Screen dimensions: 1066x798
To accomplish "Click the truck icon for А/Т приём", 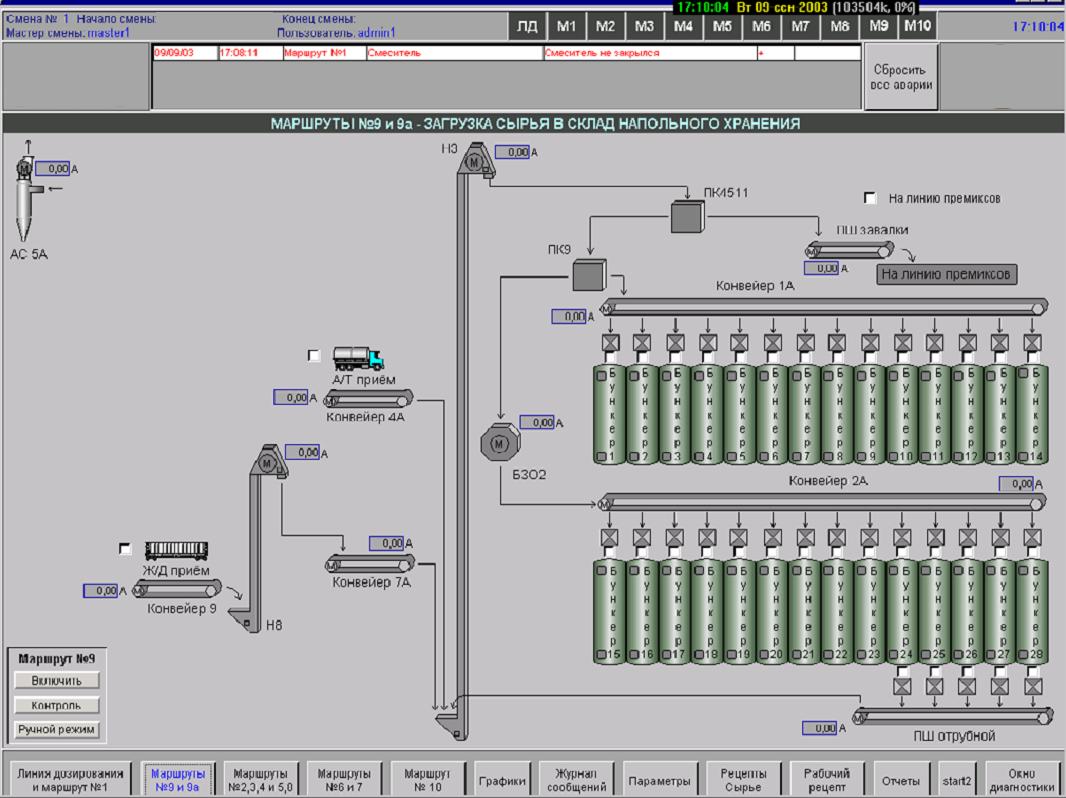I will tap(358, 358).
